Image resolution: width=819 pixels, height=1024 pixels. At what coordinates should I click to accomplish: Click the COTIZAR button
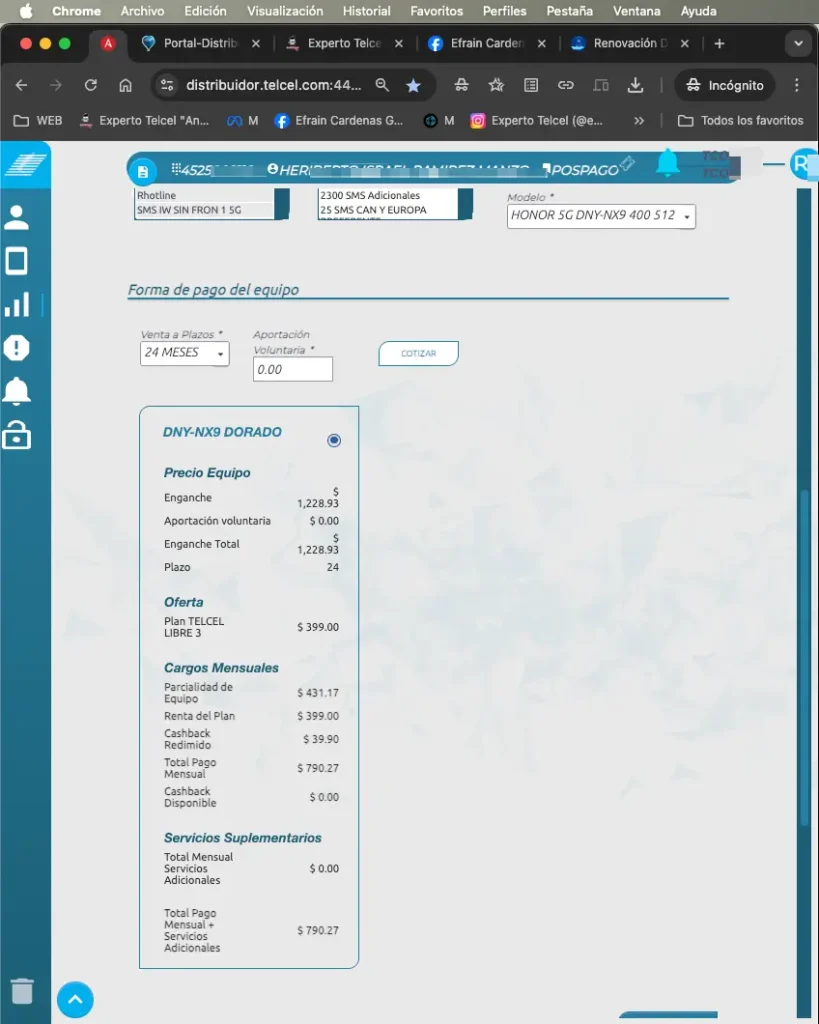point(418,353)
